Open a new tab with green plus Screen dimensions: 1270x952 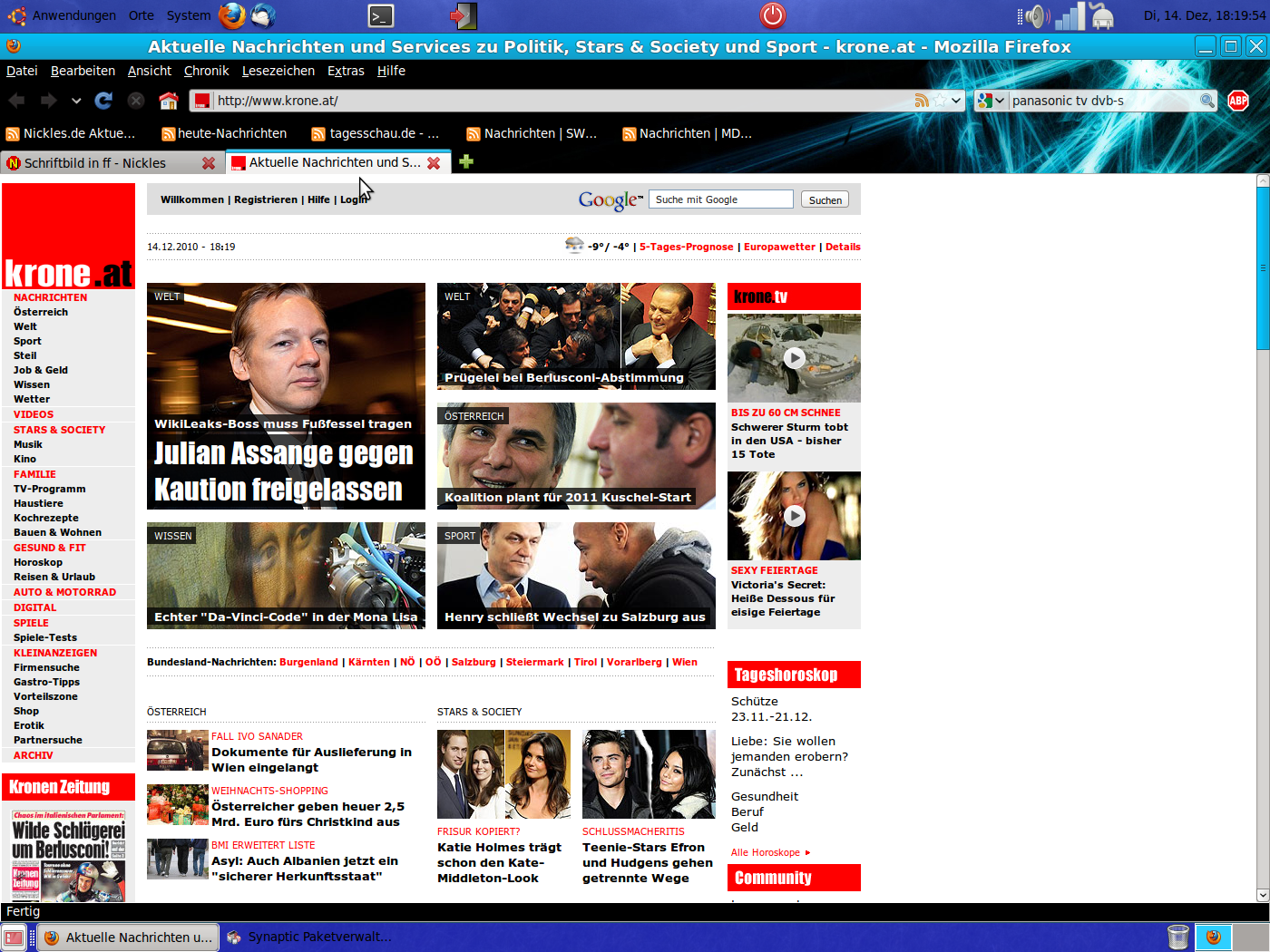tap(466, 161)
